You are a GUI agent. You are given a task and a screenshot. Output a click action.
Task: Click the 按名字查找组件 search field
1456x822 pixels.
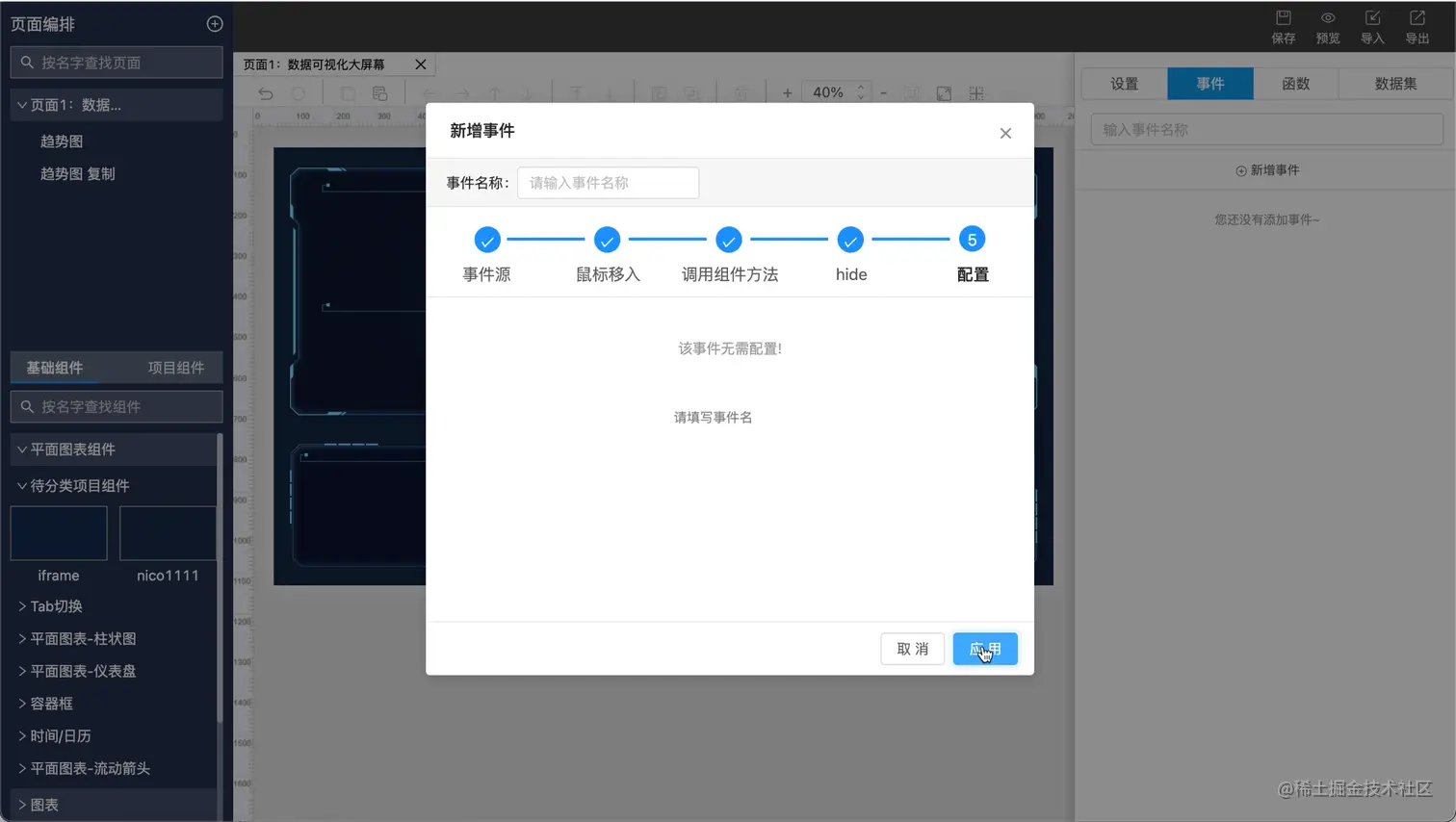(x=117, y=407)
